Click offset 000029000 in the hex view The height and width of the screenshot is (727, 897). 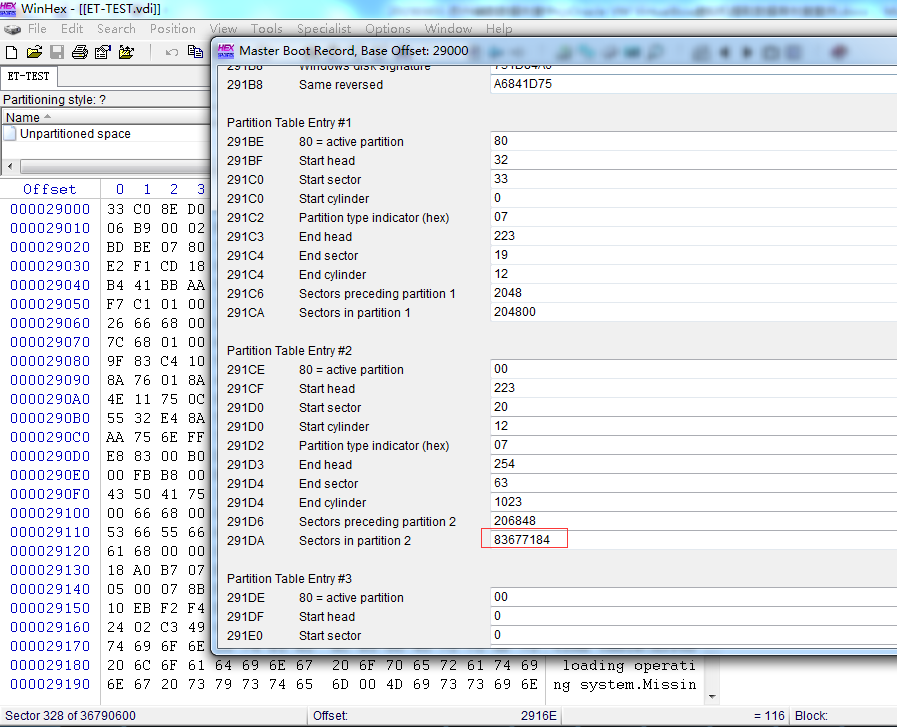click(50, 209)
